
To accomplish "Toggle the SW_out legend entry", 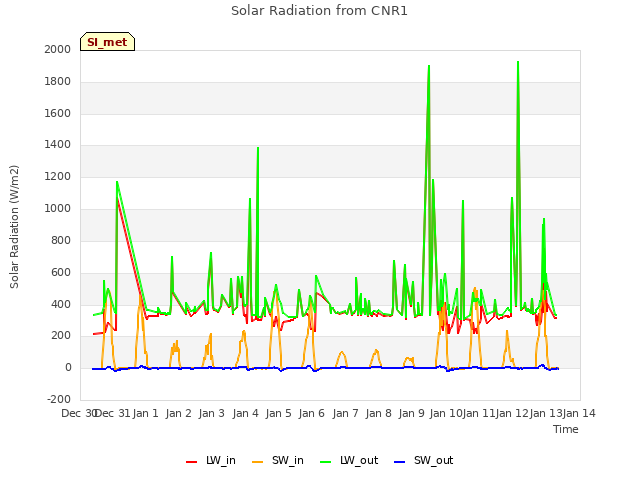I will (x=424, y=460).
